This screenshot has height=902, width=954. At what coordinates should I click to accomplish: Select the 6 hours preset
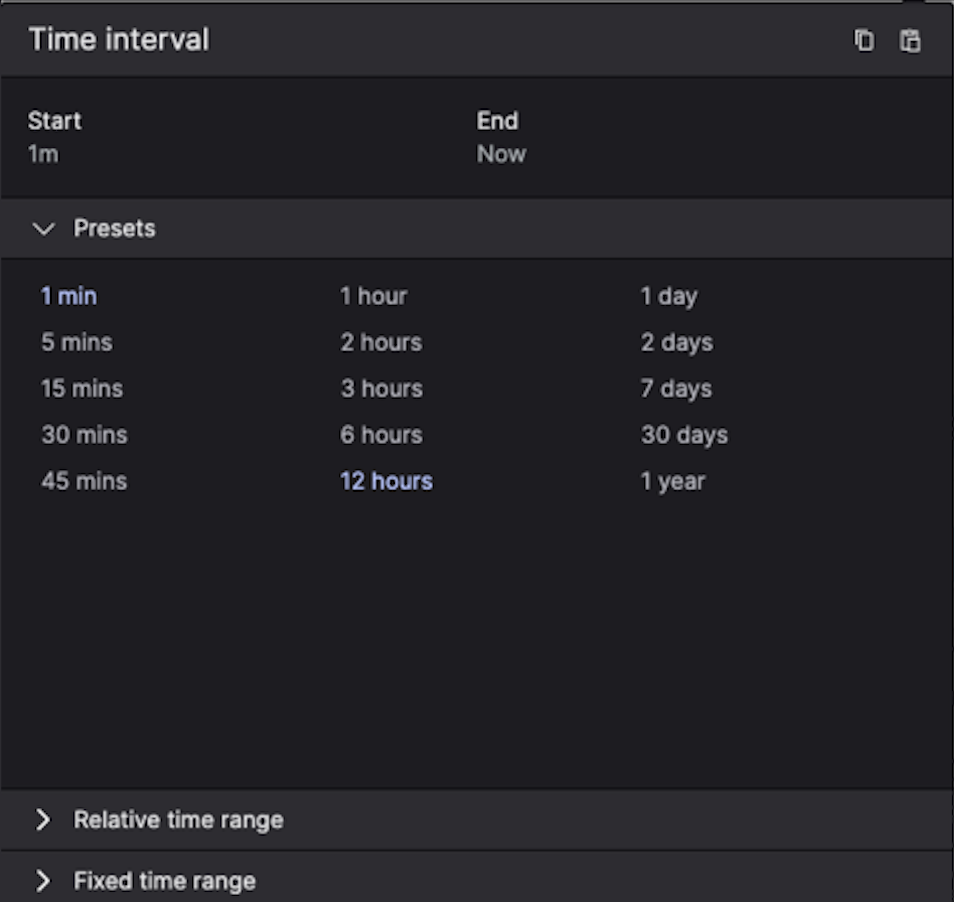point(381,435)
